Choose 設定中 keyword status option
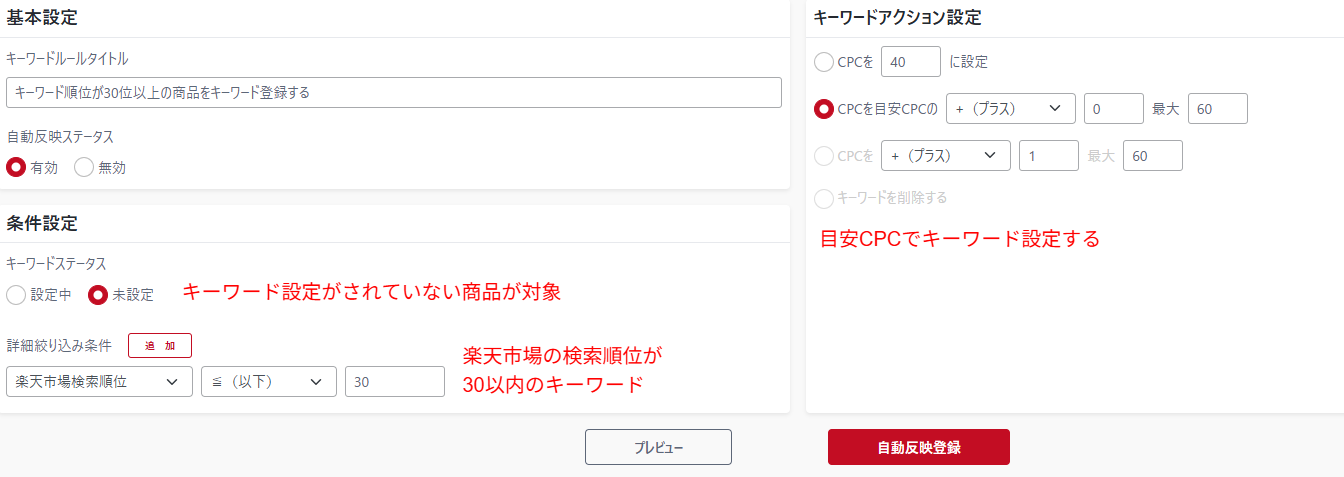Image resolution: width=1344 pixels, height=477 pixels. point(16,295)
